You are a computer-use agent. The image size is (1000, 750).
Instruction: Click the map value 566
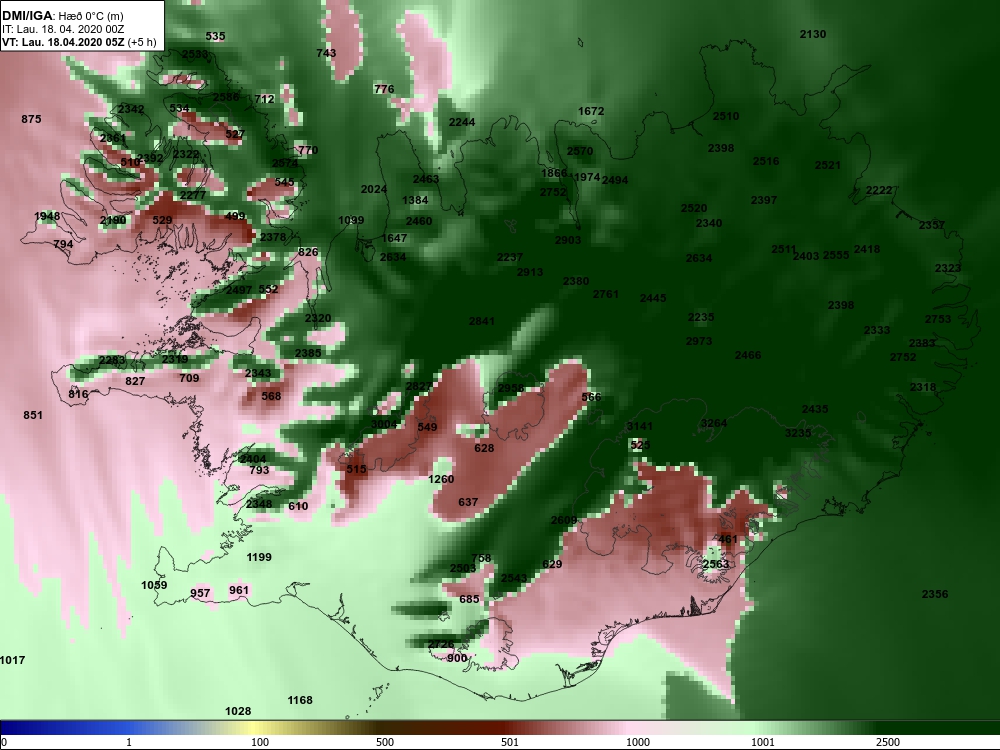point(591,397)
